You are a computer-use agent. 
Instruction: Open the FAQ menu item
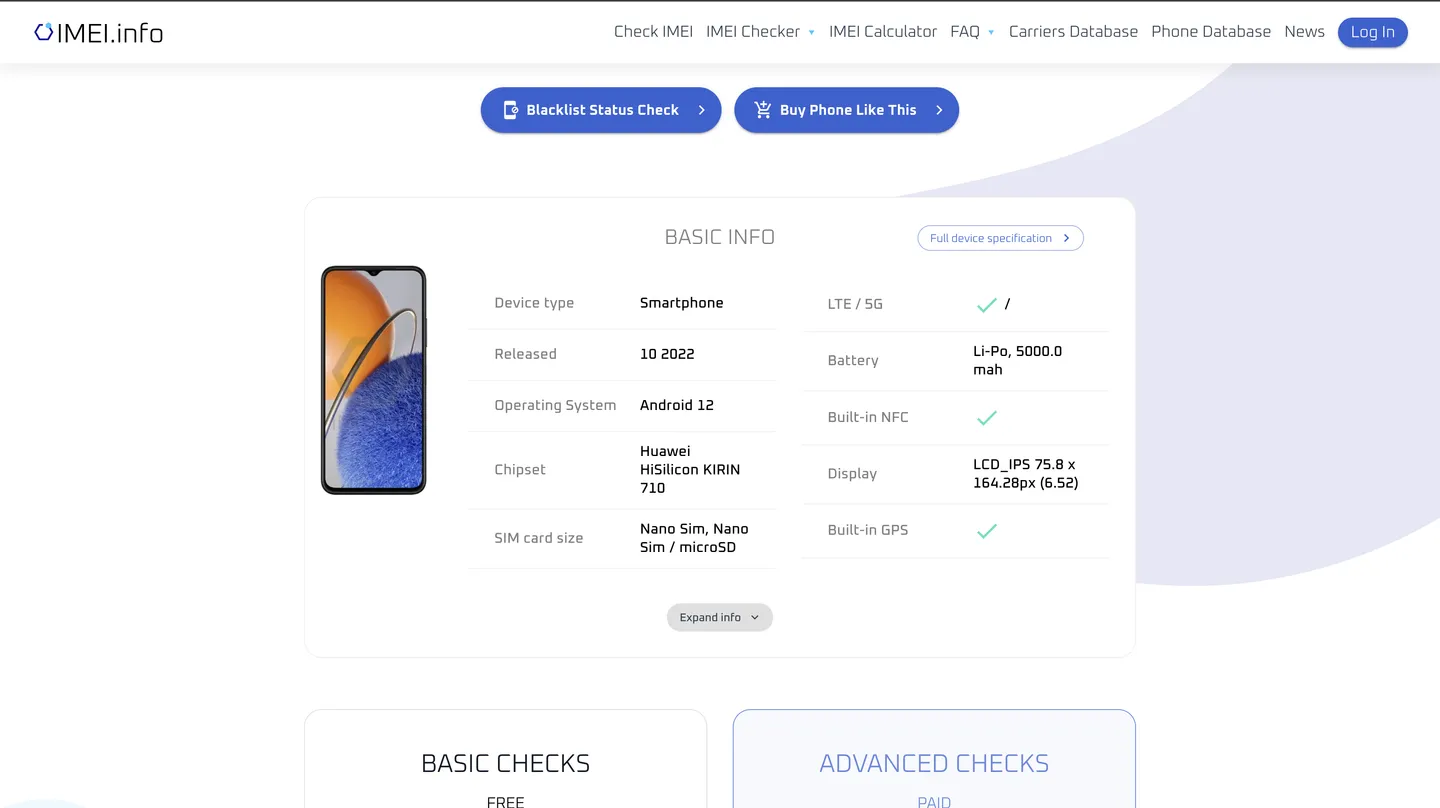965,32
